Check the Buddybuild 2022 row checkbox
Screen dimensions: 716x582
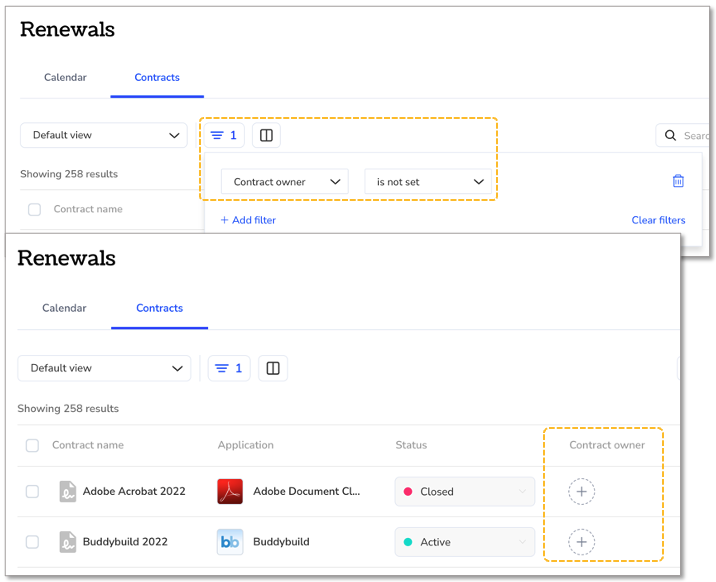click(32, 542)
